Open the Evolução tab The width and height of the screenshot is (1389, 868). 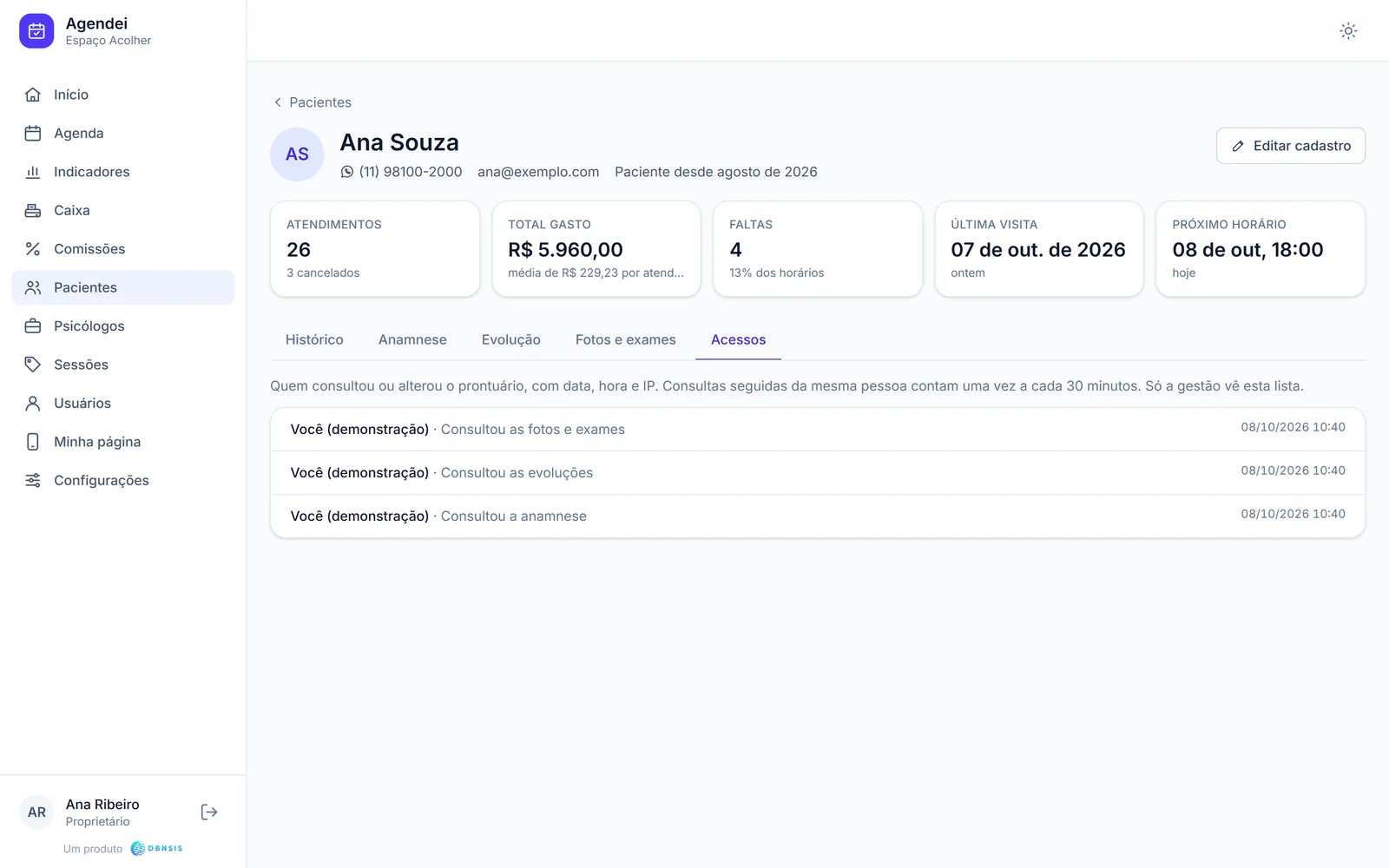(x=511, y=340)
